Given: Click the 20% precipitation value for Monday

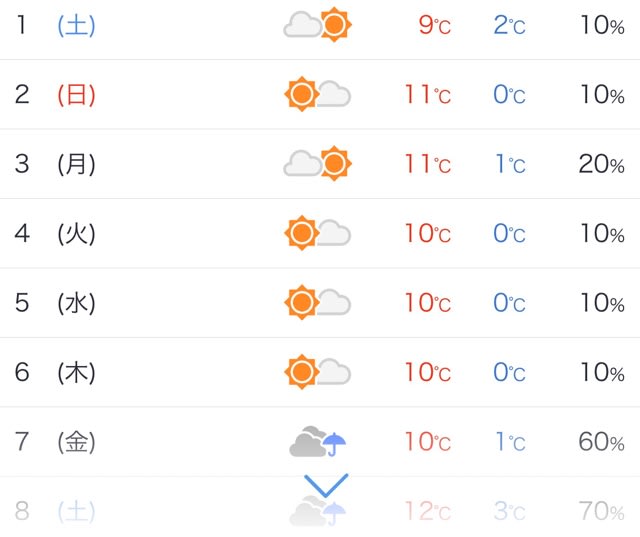Looking at the screenshot, I should (602, 164).
